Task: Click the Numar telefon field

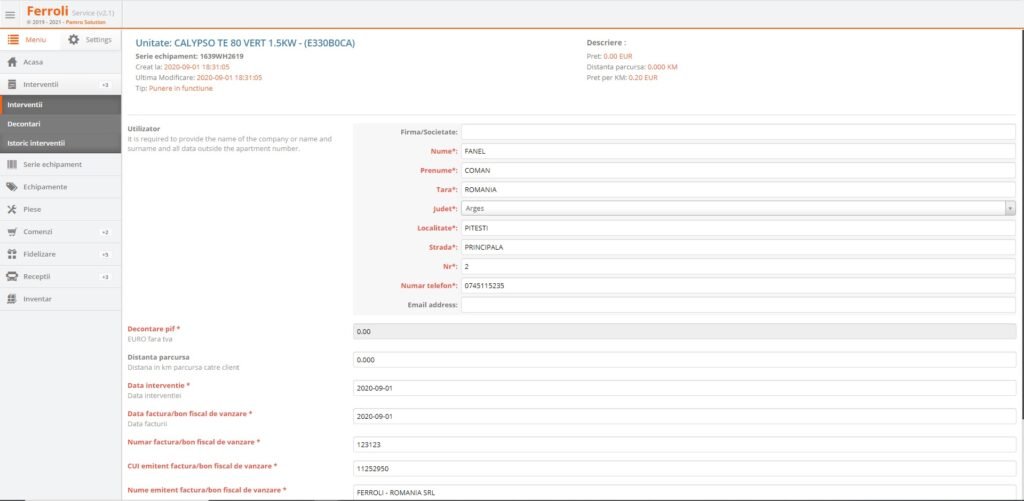Action: pos(738,286)
